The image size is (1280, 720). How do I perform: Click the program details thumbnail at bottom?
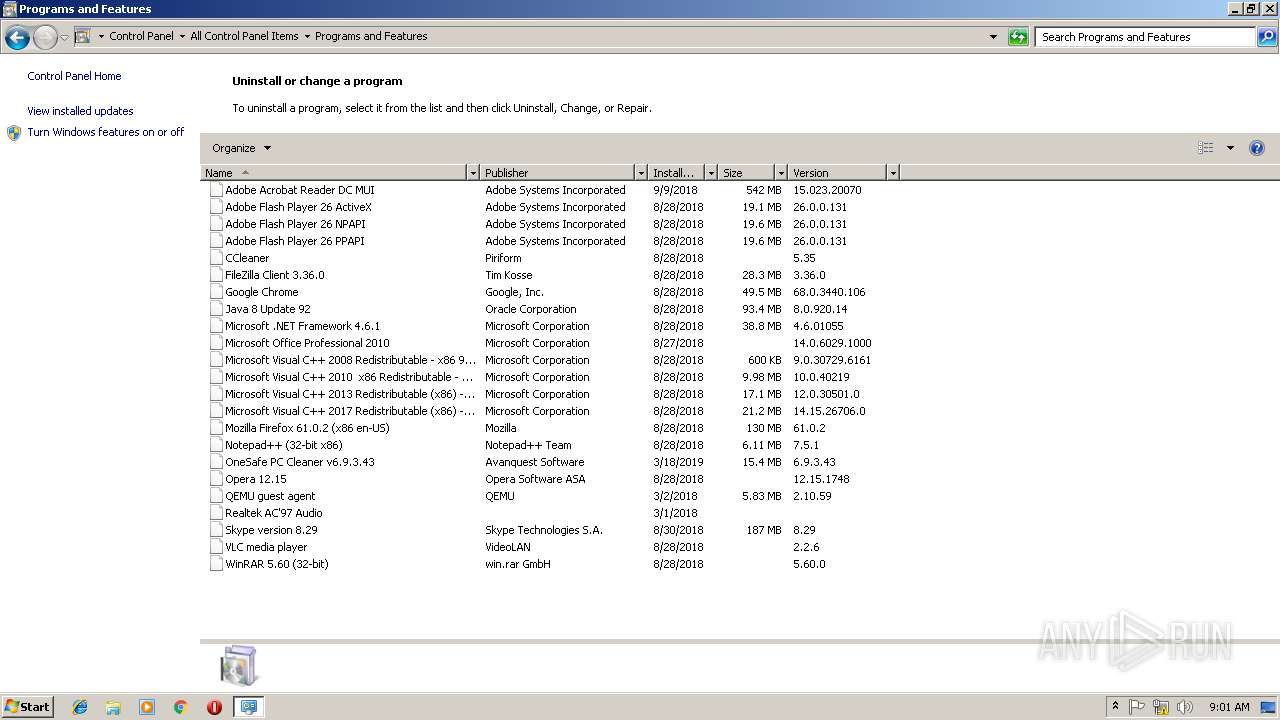point(239,666)
